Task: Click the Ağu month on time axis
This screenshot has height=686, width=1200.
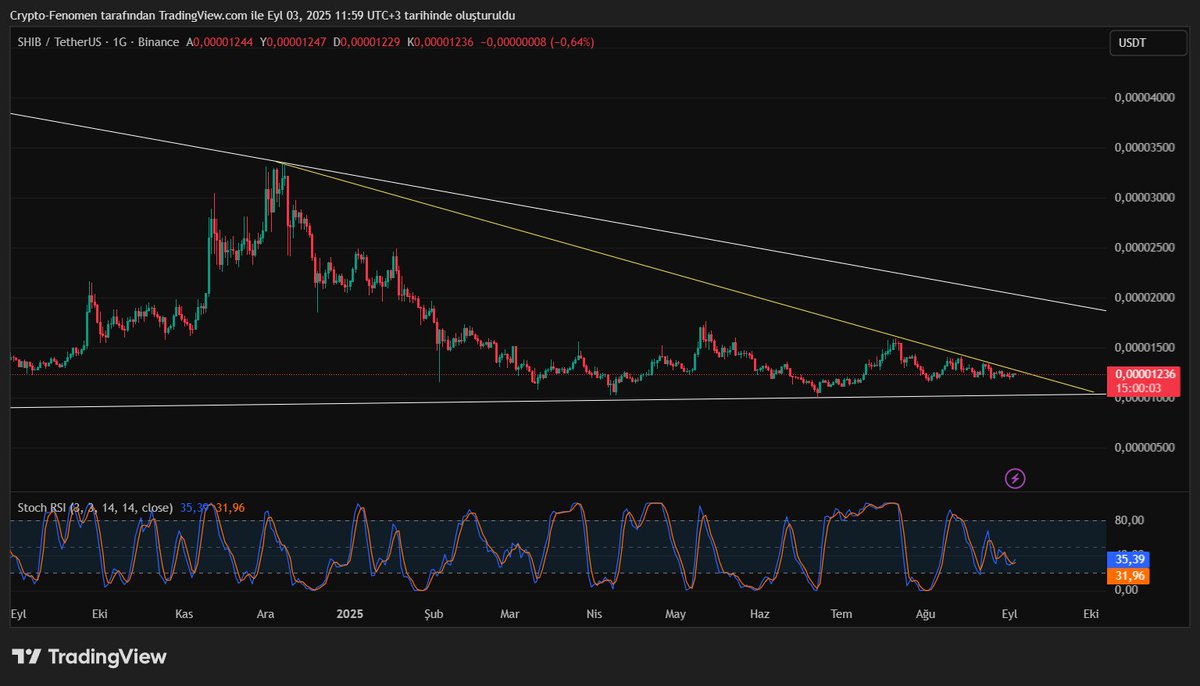Action: [926, 613]
